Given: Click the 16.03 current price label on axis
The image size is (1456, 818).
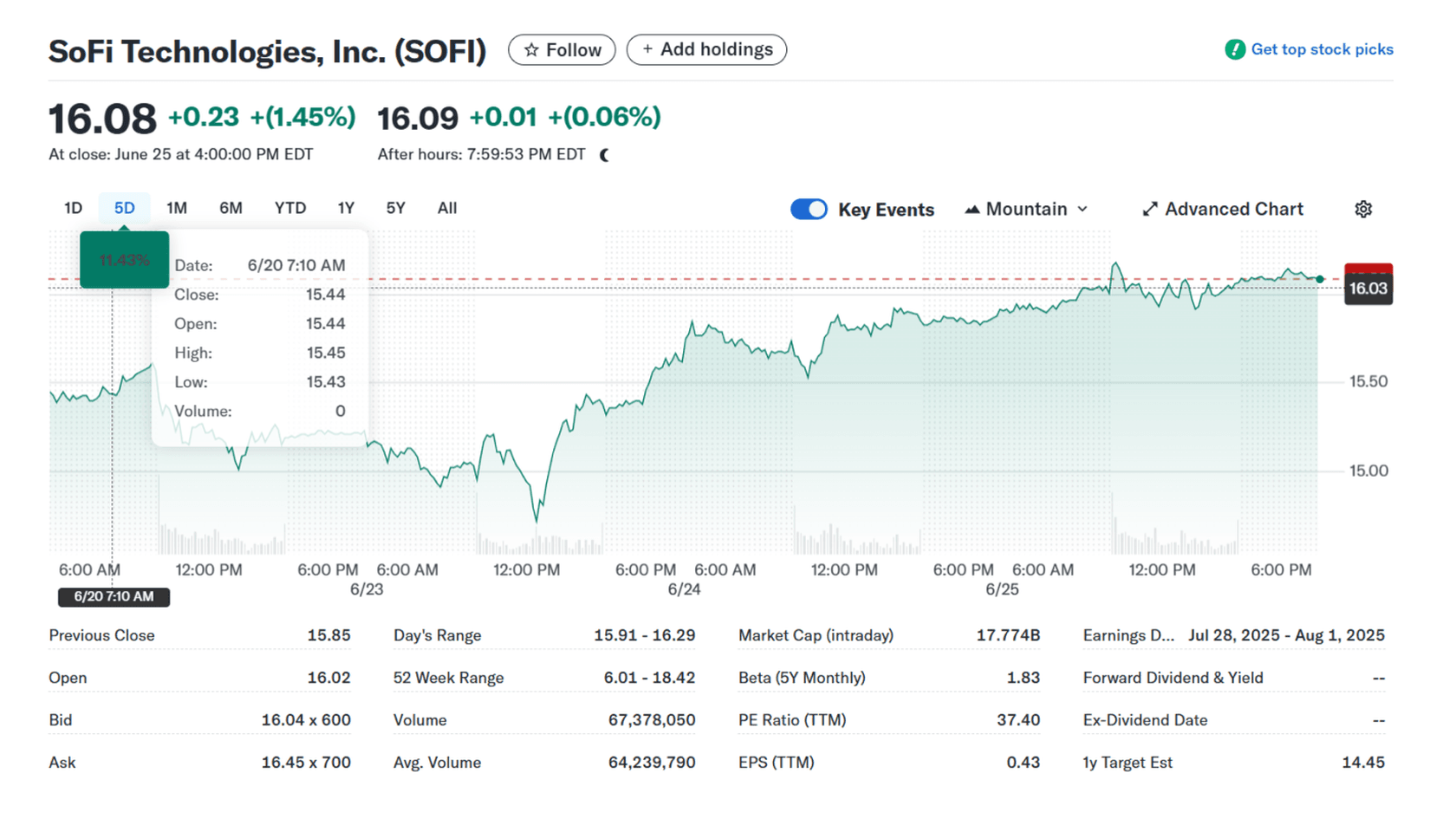Looking at the screenshot, I should [x=1368, y=289].
